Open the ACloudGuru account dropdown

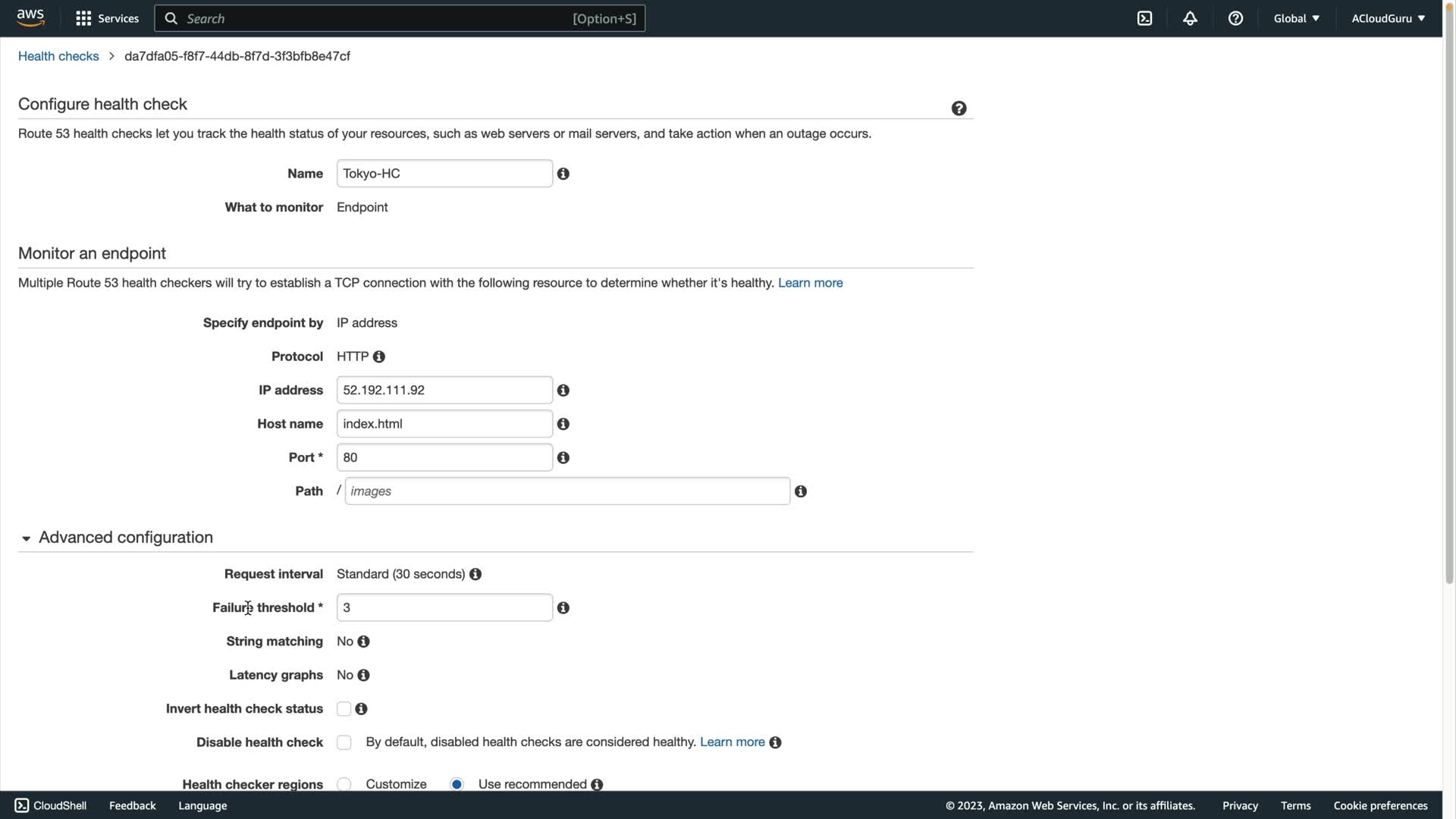1388,18
